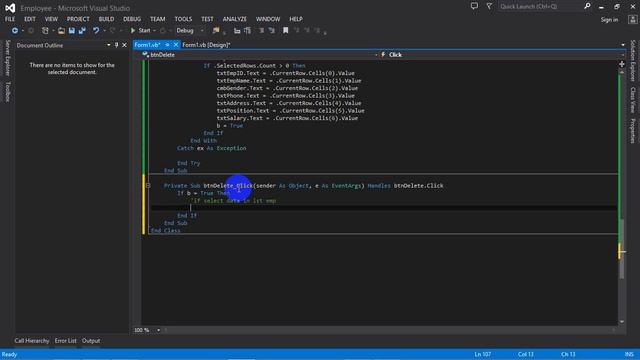Start debugging with the green Start arrow
Image resolution: width=640 pixels, height=360 pixels.
133,31
